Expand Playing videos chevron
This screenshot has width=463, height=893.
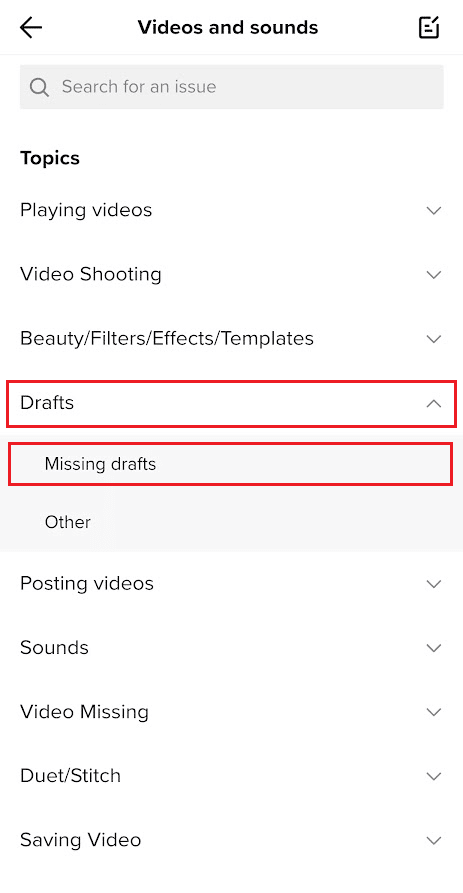434,211
